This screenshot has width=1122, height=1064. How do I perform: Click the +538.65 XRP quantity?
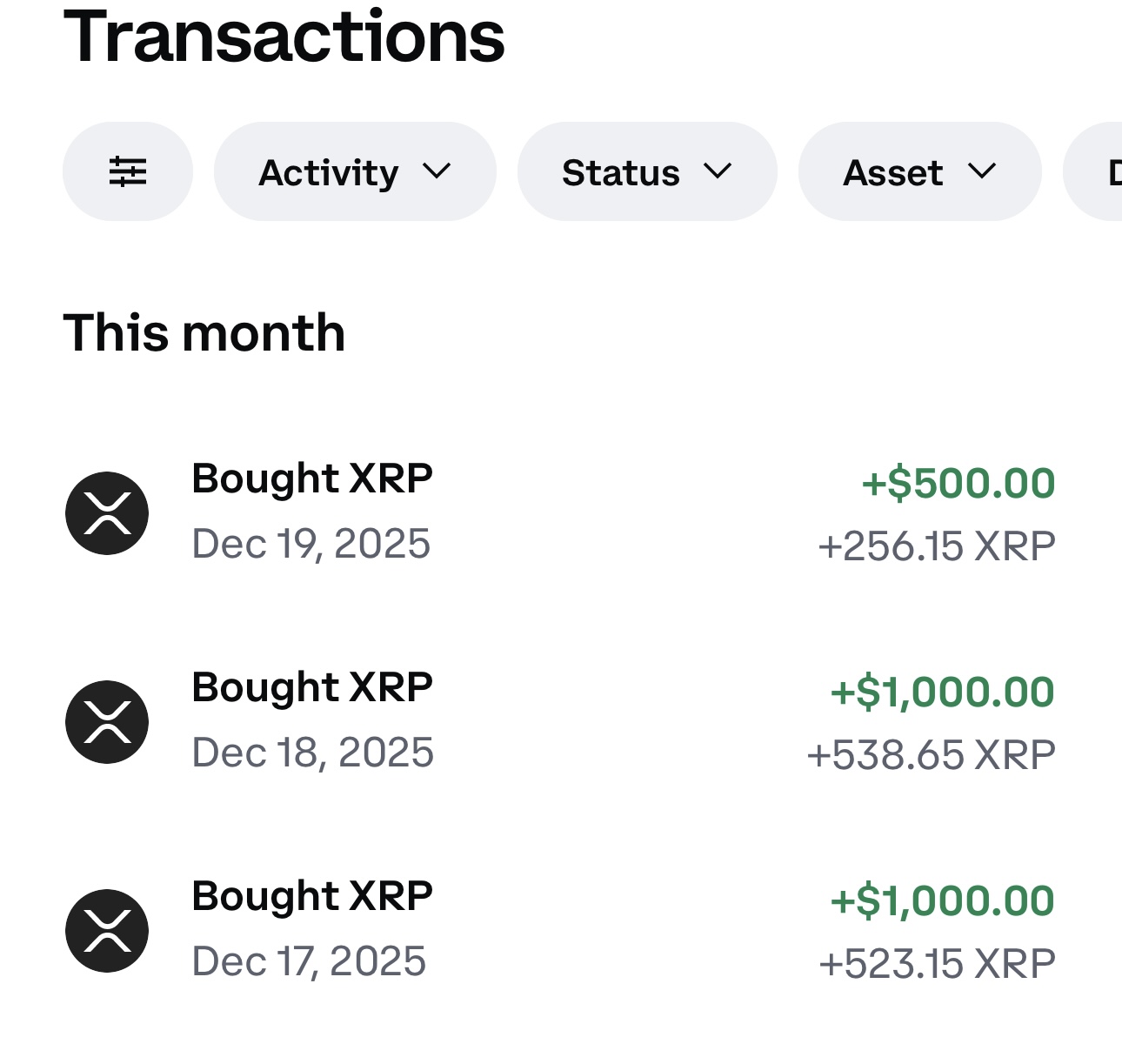931,755
